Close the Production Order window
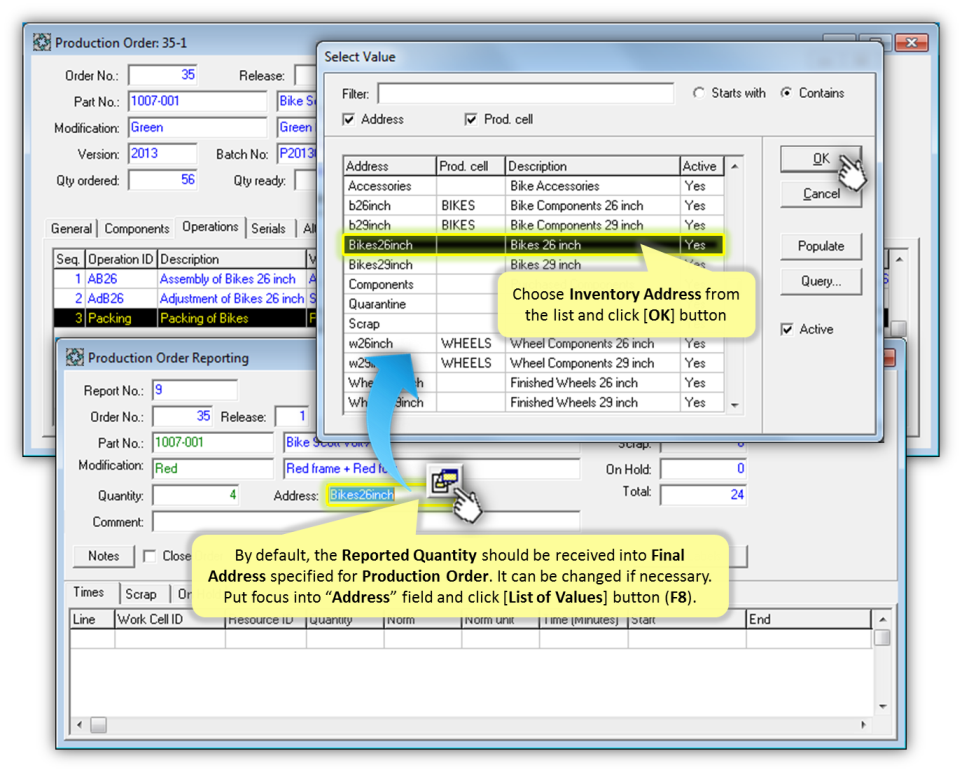 912,43
